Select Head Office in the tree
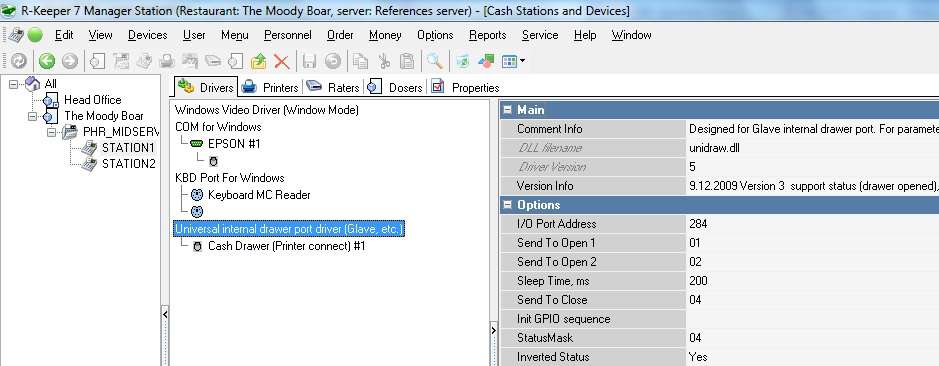This screenshot has height=366, width=939. [92, 100]
